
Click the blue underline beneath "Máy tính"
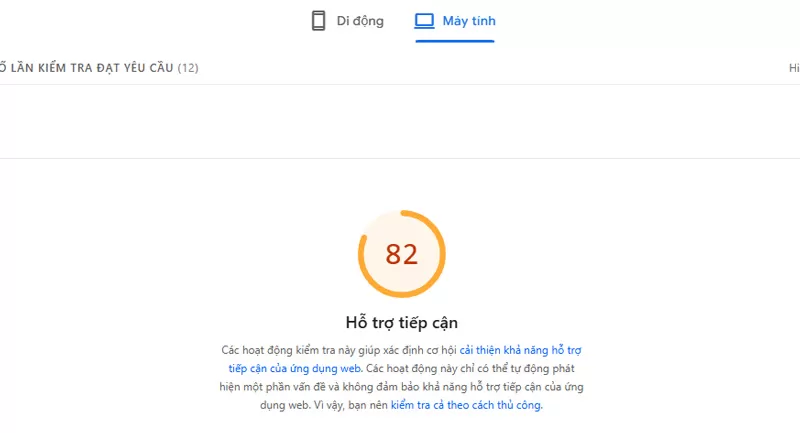(454, 41)
